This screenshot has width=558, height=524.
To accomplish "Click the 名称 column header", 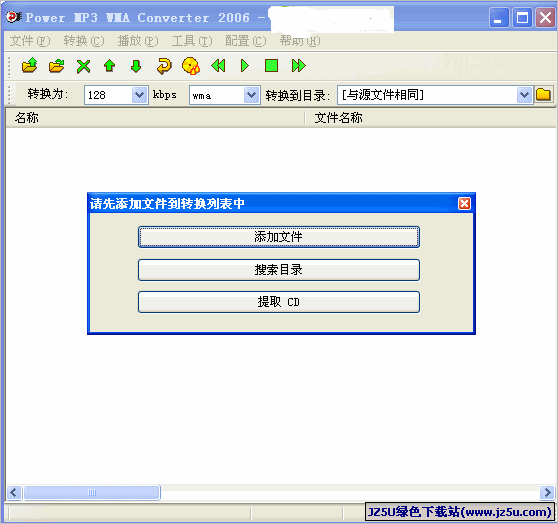I will [x=155, y=118].
